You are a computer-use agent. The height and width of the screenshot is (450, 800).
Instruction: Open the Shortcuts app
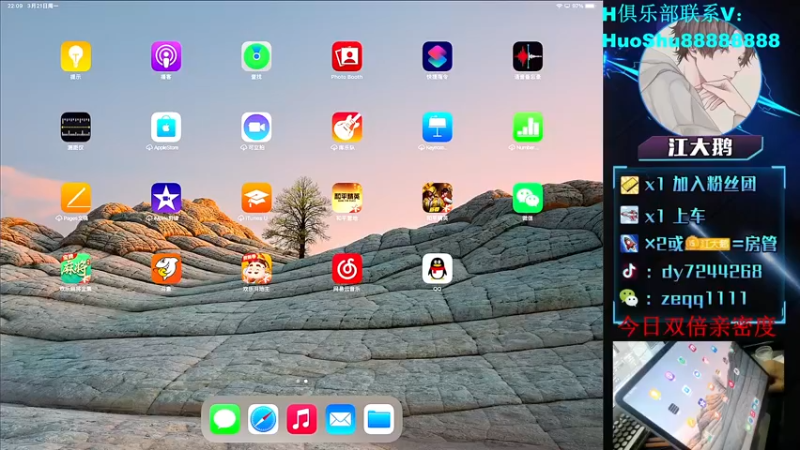437,56
